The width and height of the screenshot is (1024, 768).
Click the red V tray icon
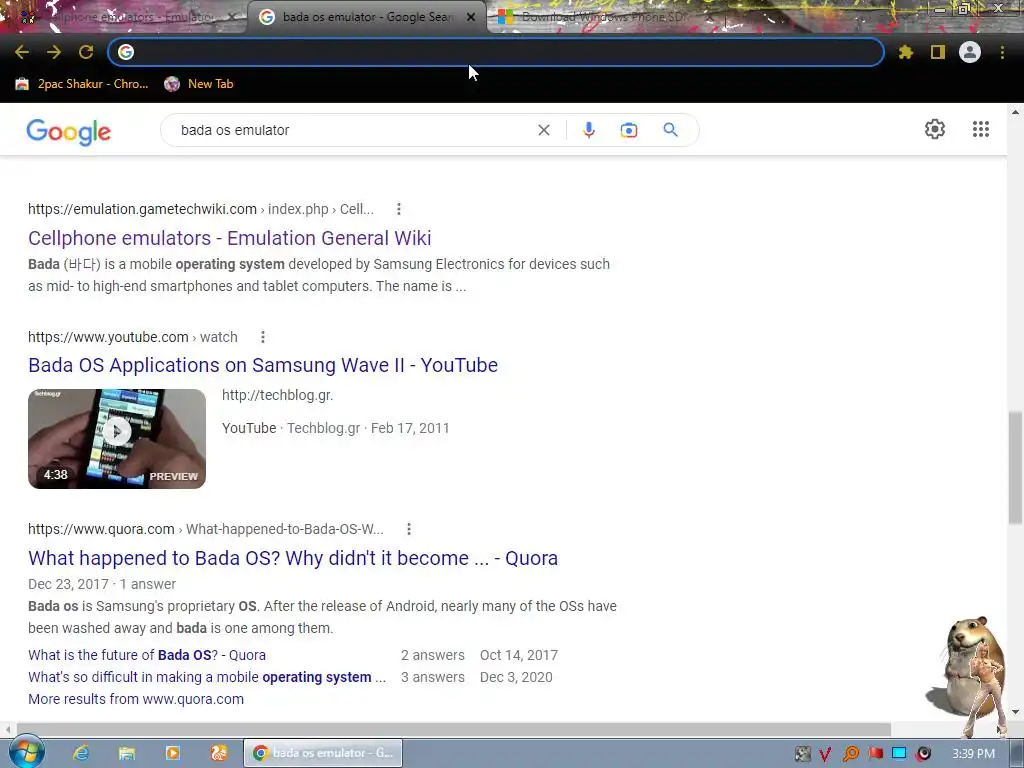pos(825,754)
